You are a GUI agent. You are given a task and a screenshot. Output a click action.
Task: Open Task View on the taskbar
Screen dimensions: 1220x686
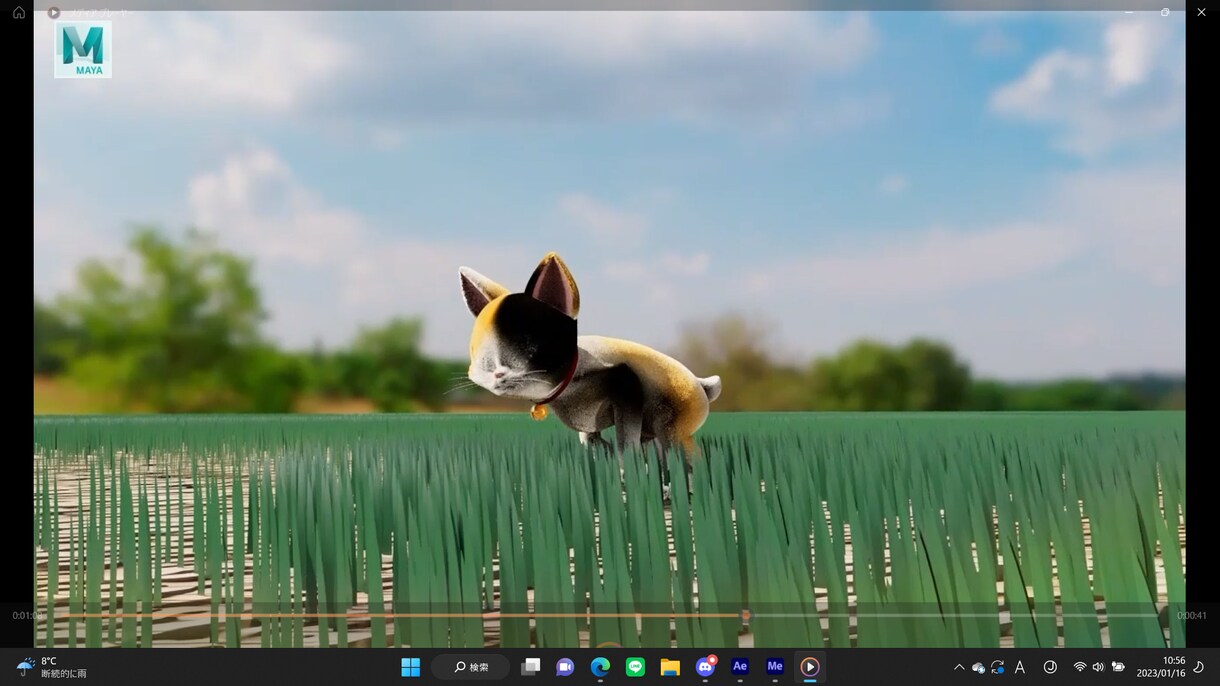pos(530,667)
